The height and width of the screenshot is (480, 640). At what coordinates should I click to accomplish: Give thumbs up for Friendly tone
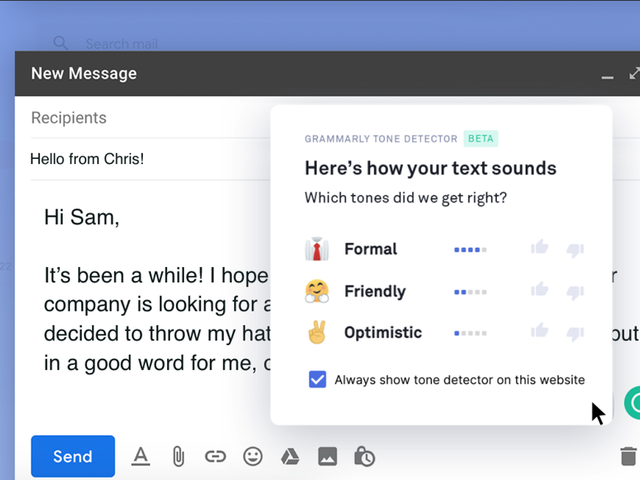(540, 289)
